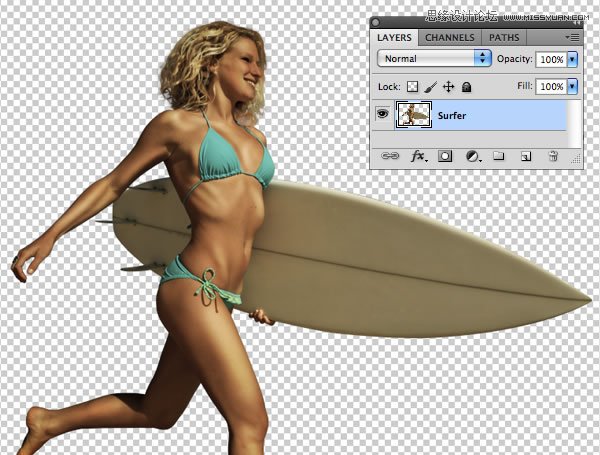Switch to the Channels tab

(450, 38)
